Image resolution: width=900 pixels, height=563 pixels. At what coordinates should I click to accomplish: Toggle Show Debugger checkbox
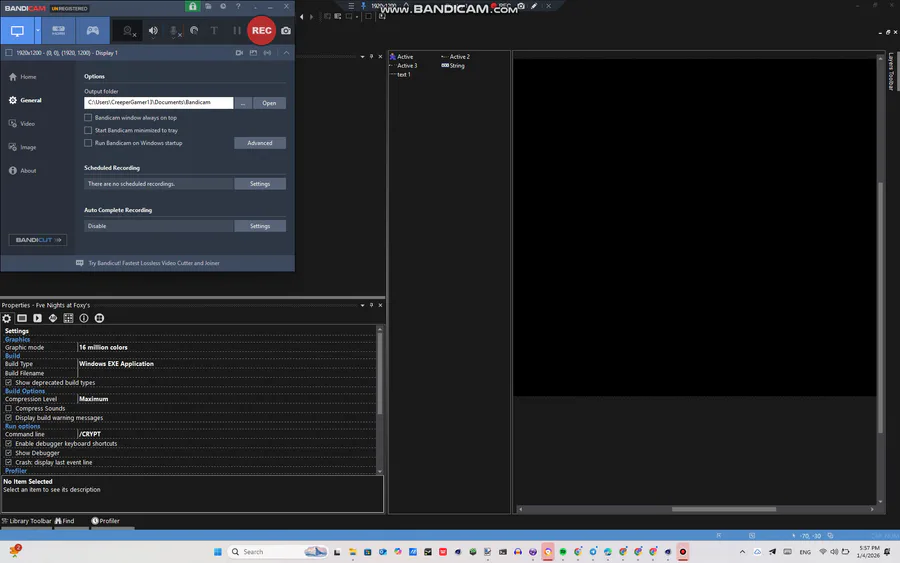[x=9, y=453]
